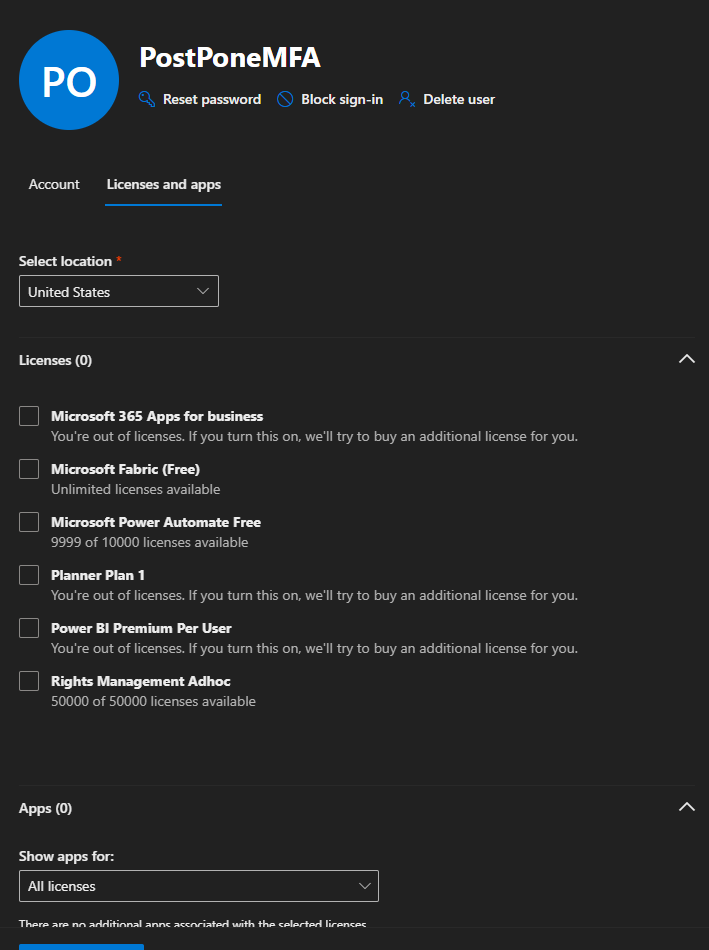This screenshot has width=709, height=950.
Task: Click out-of-licenses note under Microsoft 365 Apps
Action: click(315, 436)
